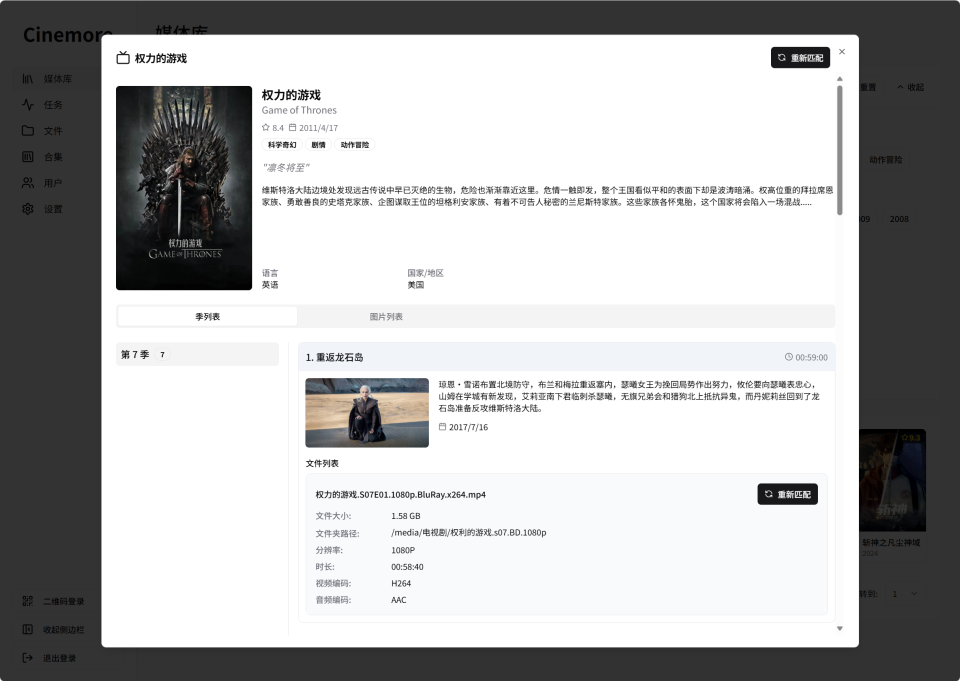Viewport: 960px width, 681px height.
Task: Click the users icon beside 用户
Action: coord(28,183)
